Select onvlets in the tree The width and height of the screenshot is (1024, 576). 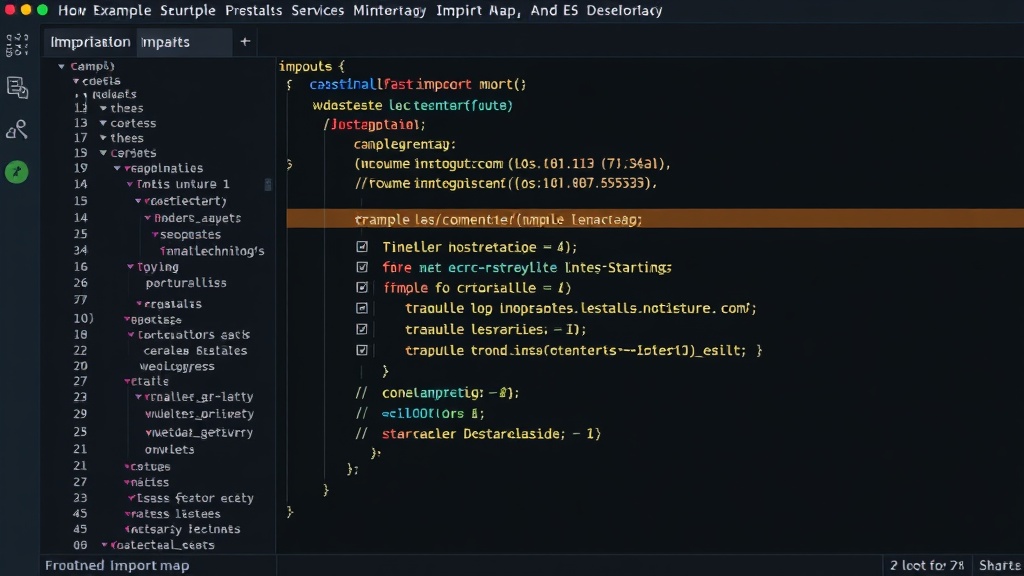pyautogui.click(x=170, y=449)
